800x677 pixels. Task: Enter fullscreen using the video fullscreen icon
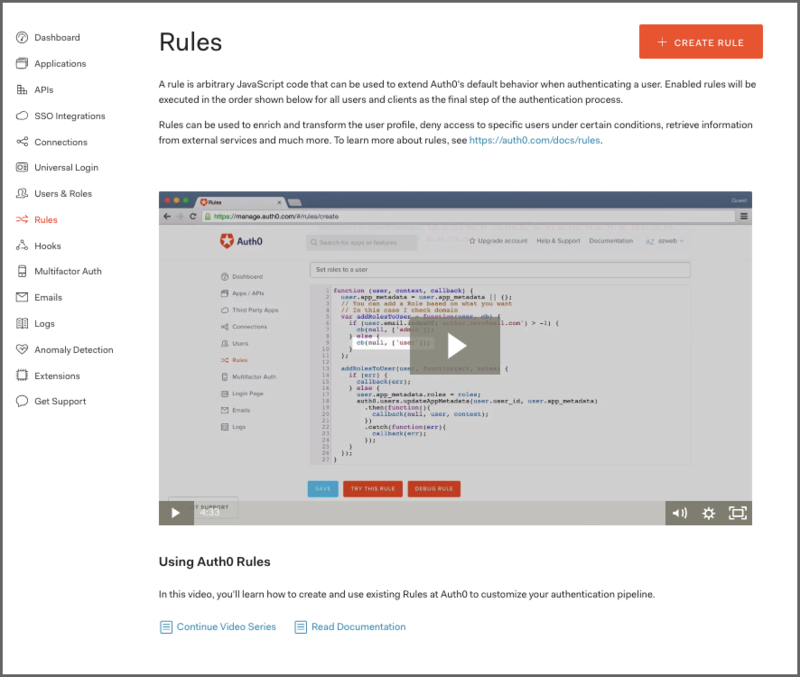click(738, 513)
